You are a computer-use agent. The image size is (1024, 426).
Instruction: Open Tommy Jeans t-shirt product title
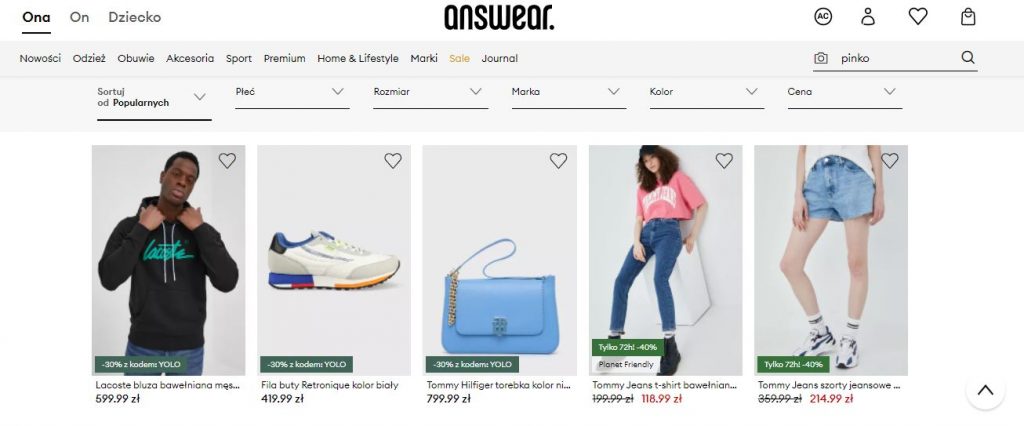point(664,385)
